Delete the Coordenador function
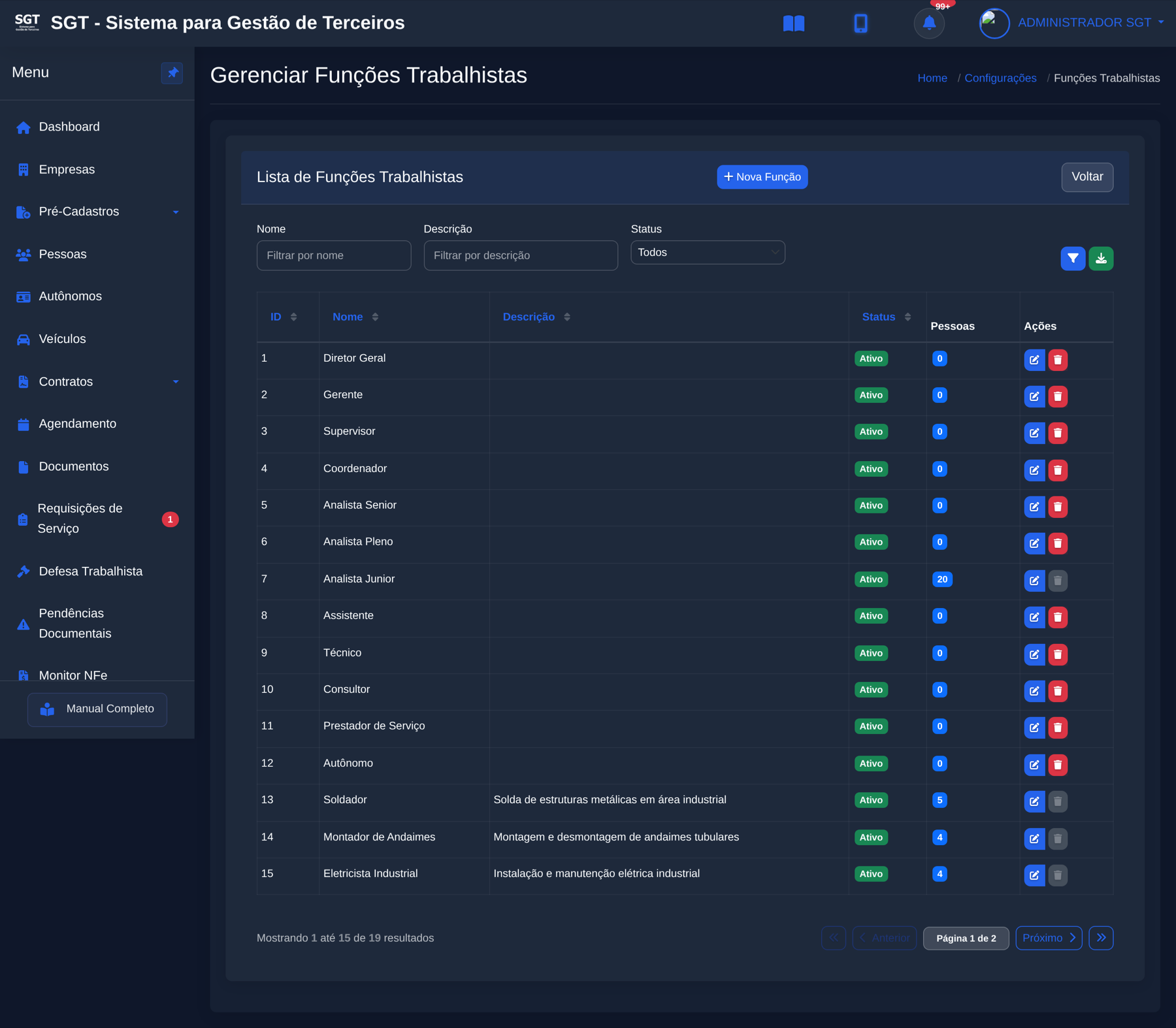Screen dimensions: 1176x1028 point(1058,470)
